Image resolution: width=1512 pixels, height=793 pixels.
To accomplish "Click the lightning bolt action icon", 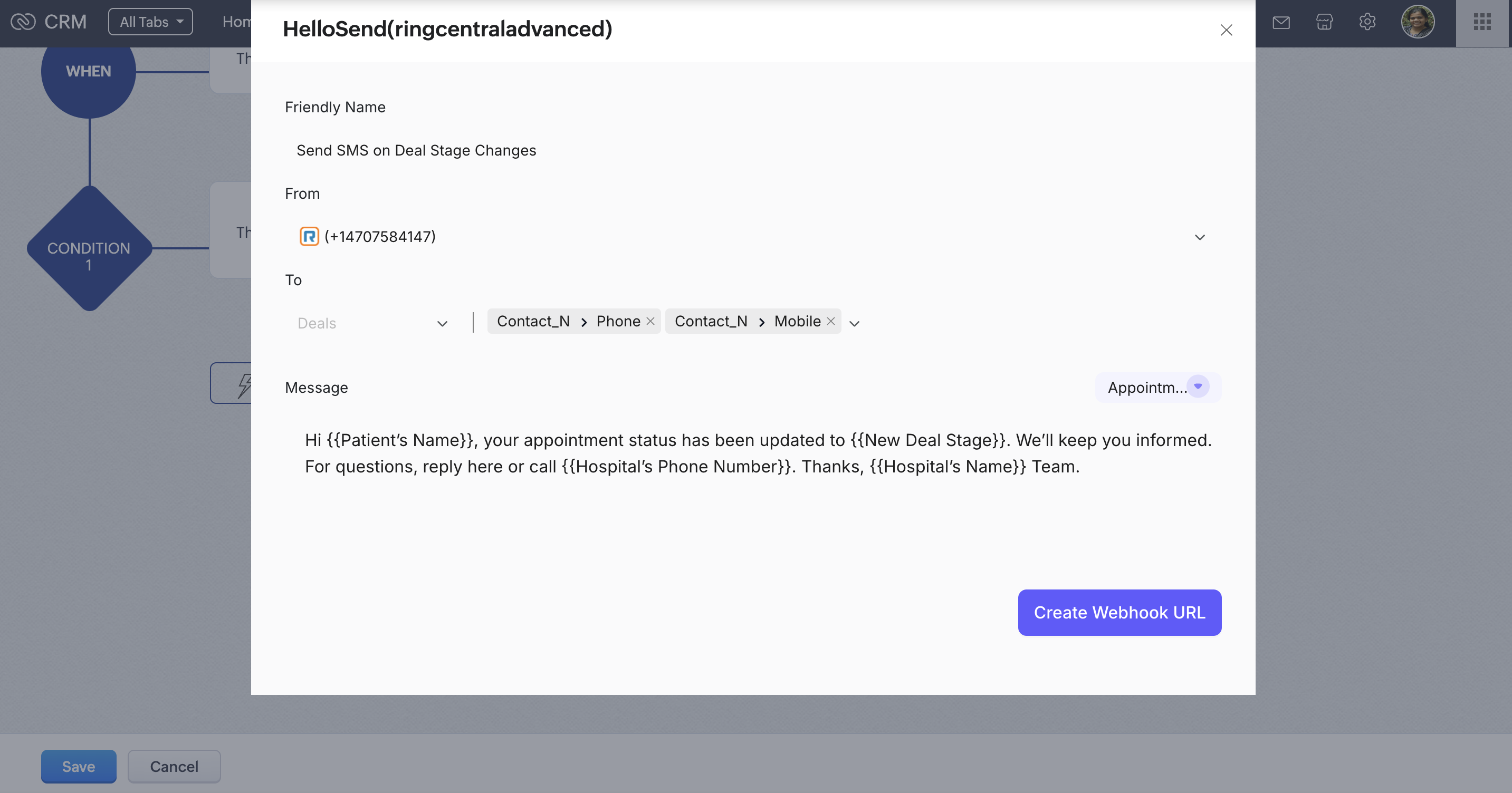I will point(244,386).
